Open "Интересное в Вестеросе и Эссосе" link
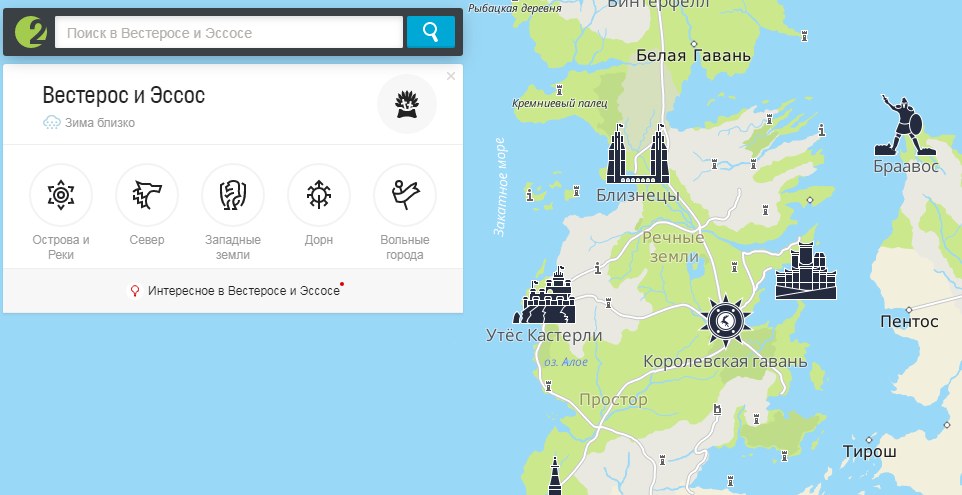Screen dimensions: 962x495 coord(244,291)
